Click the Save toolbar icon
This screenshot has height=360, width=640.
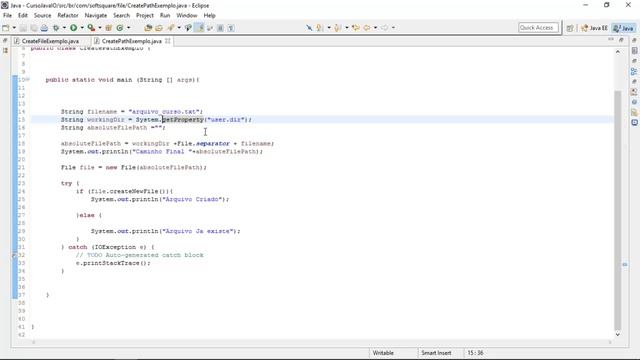click(x=23, y=28)
